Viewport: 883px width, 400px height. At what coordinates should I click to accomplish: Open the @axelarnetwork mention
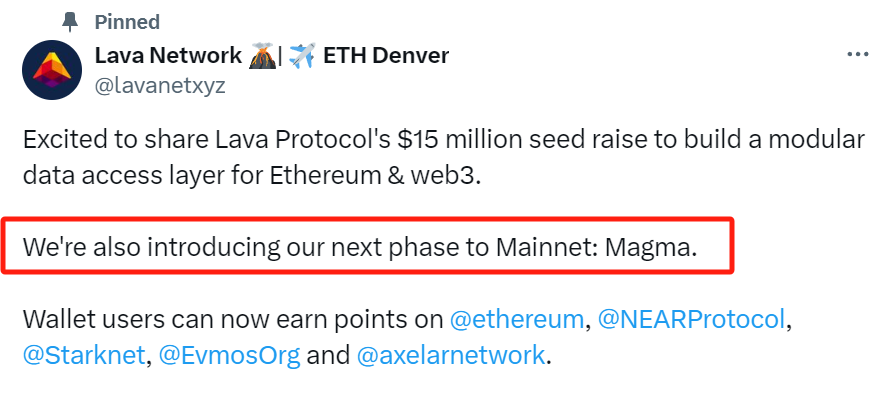[x=451, y=355]
